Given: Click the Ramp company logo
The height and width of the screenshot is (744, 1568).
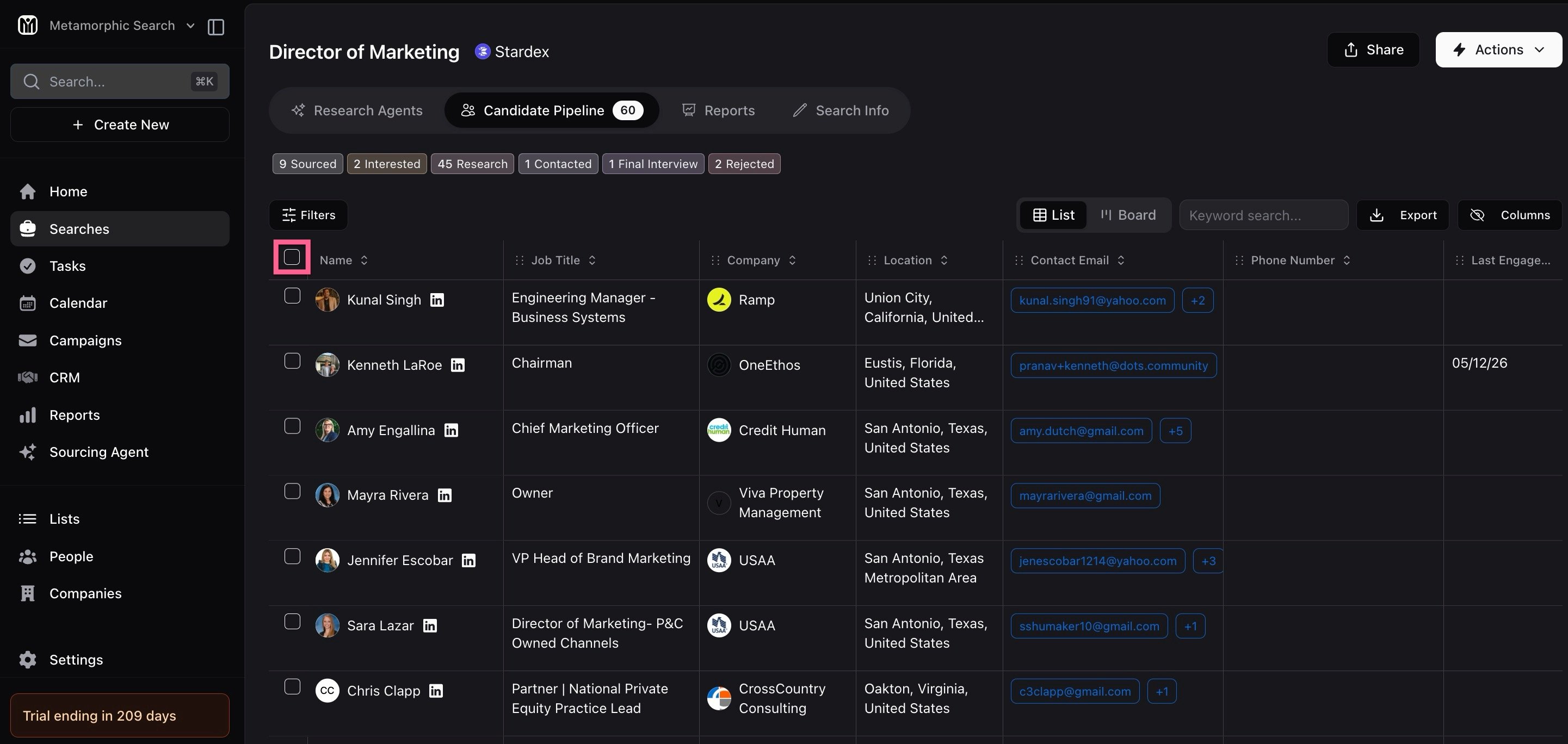Looking at the screenshot, I should coord(719,299).
